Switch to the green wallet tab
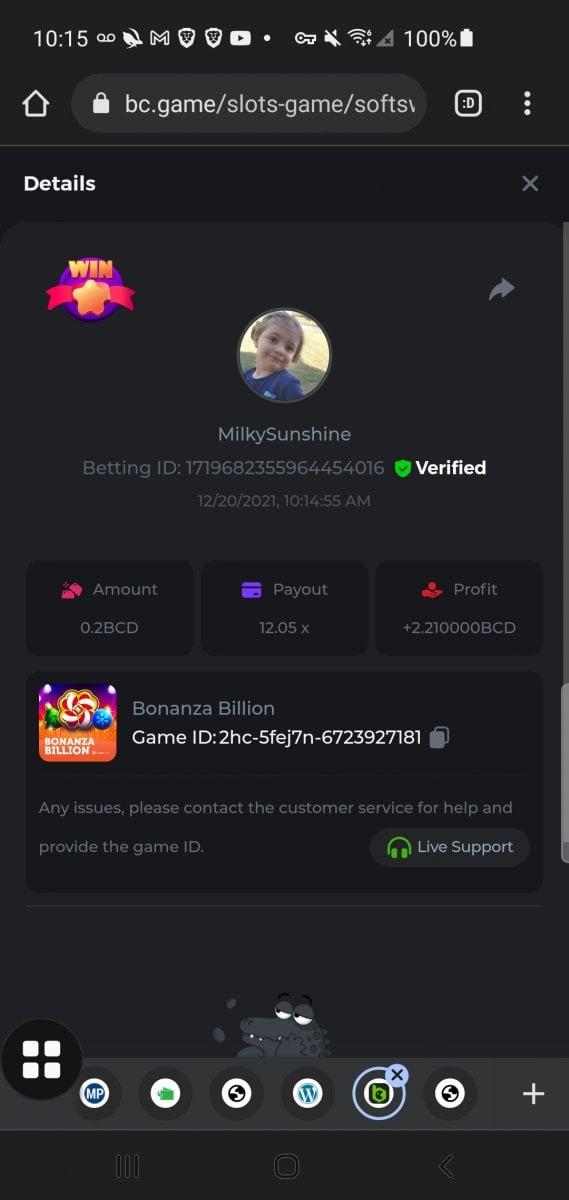569x1200 pixels. pyautogui.click(x=166, y=1094)
